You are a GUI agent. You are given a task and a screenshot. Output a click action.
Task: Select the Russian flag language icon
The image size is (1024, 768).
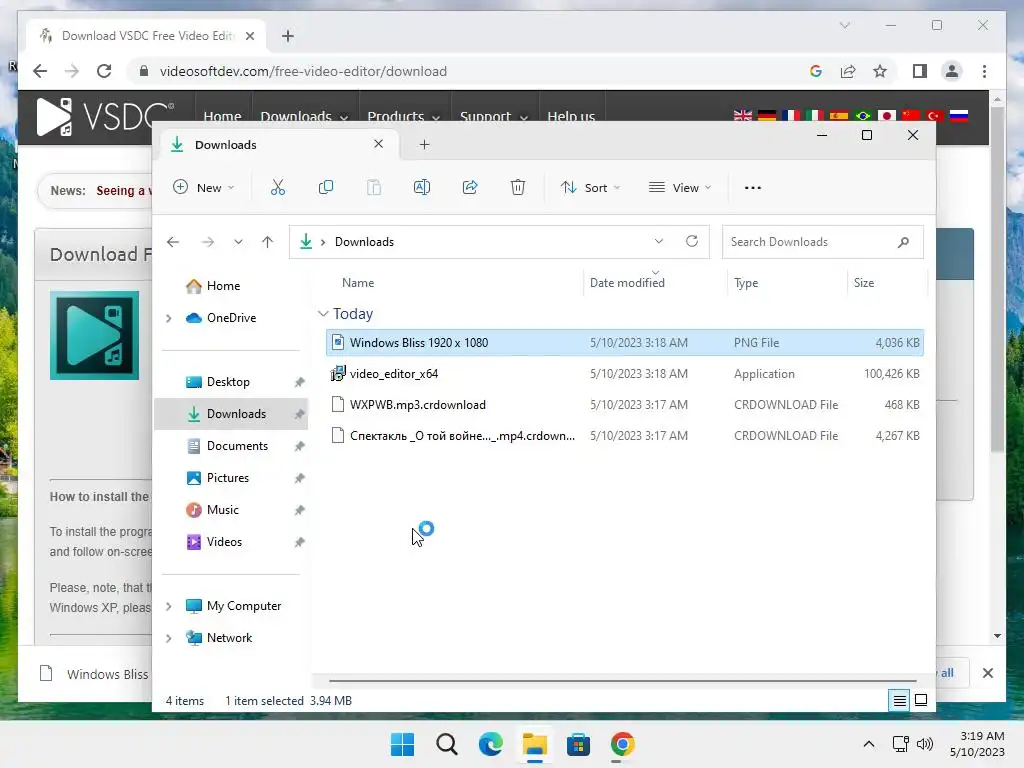tap(958, 116)
